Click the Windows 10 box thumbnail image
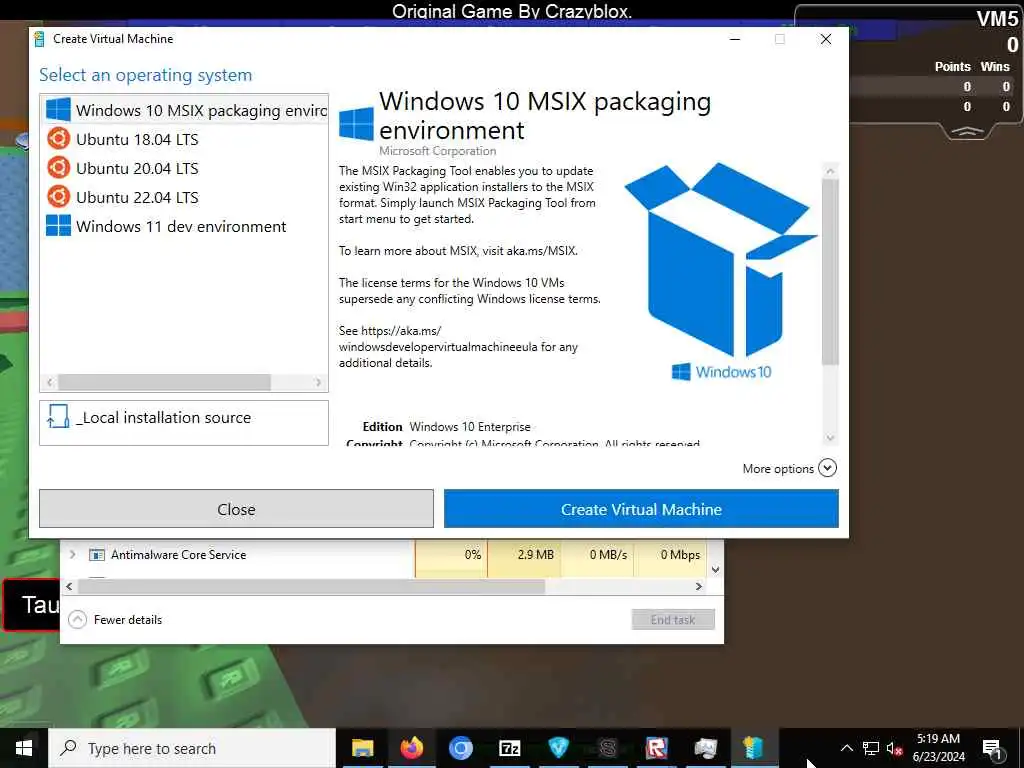 (721, 272)
